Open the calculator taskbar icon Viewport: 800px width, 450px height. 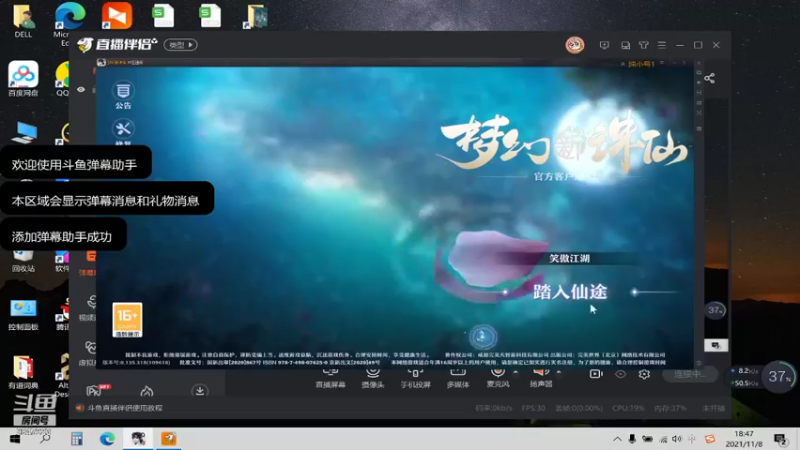(x=77, y=439)
